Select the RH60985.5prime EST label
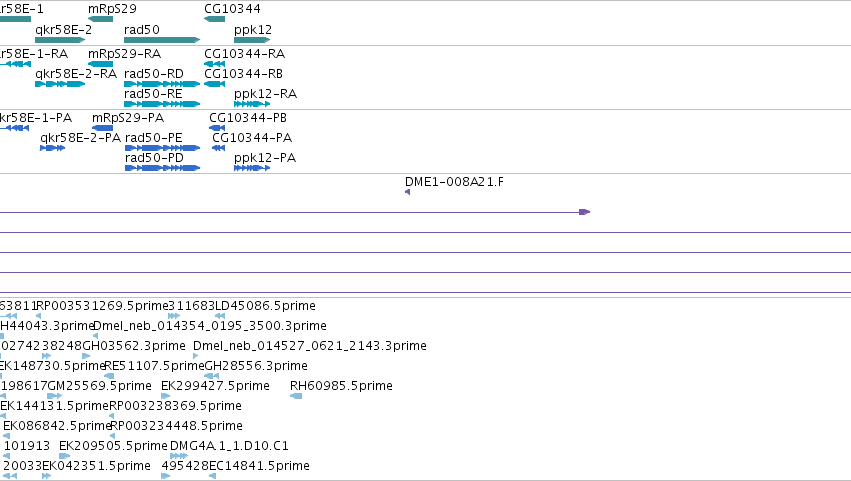 pos(341,386)
